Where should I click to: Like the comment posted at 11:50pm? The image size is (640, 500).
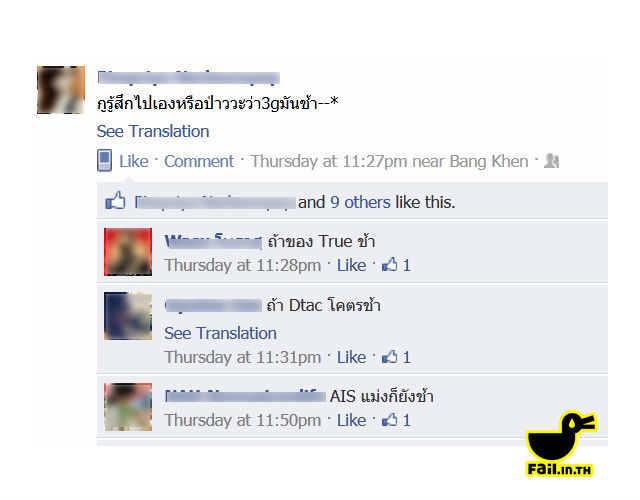pyautogui.click(x=351, y=420)
